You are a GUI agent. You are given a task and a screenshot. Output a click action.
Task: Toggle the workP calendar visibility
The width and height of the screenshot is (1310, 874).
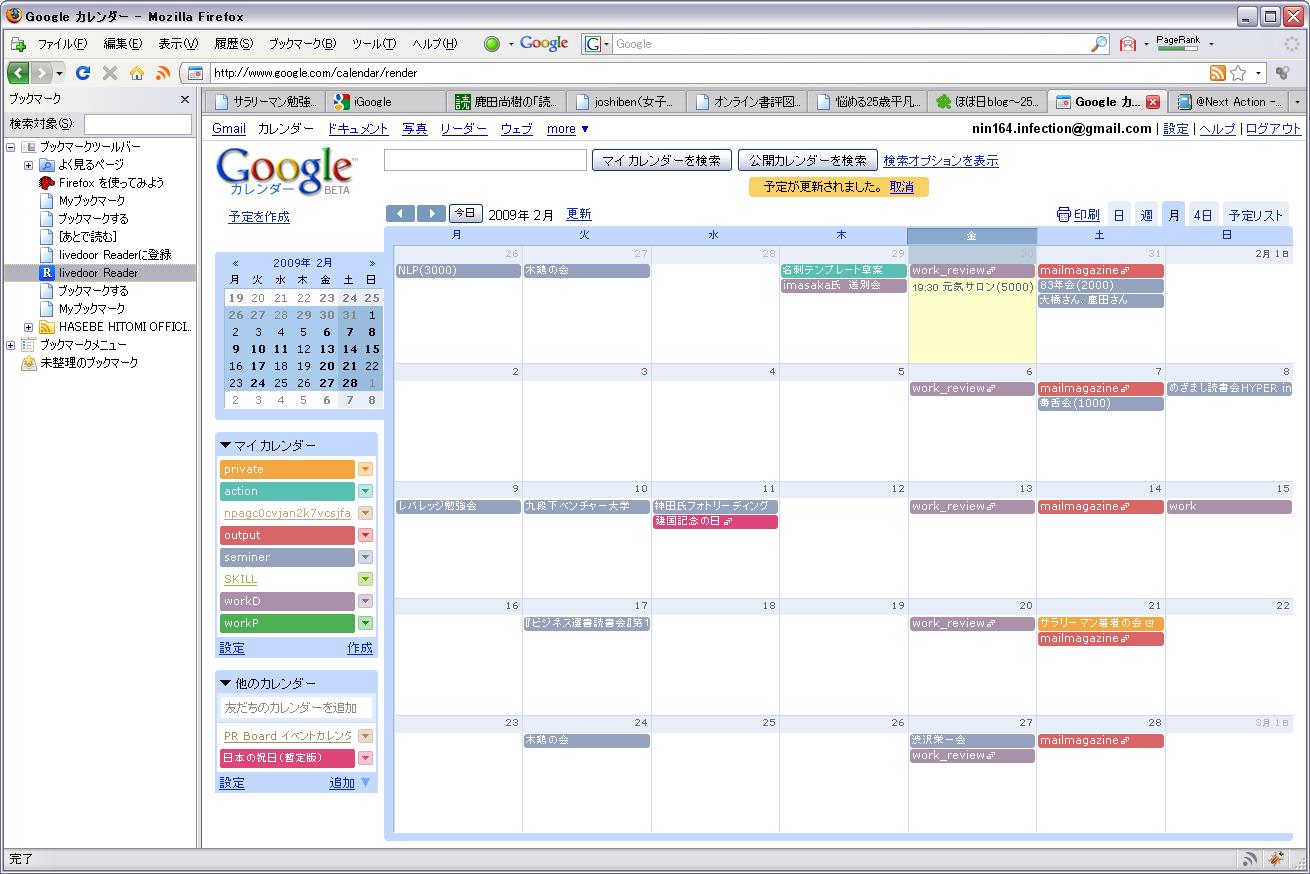(x=287, y=623)
